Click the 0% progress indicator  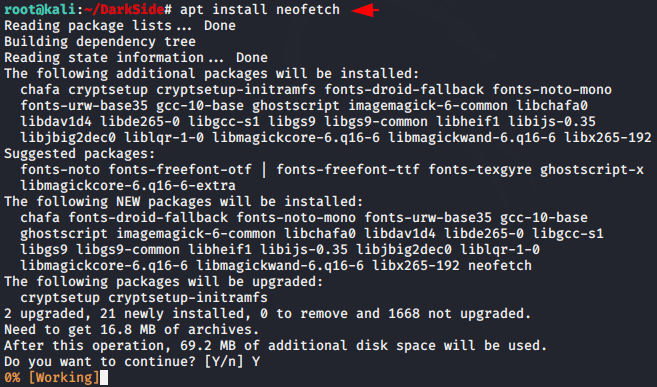coord(12,377)
